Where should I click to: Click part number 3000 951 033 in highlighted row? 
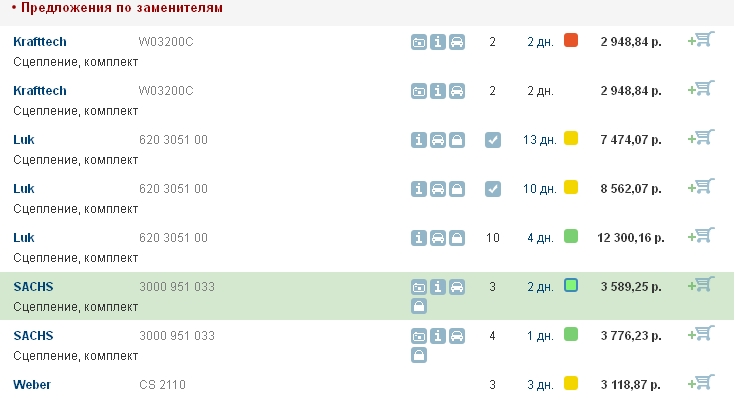pyautogui.click(x=177, y=286)
